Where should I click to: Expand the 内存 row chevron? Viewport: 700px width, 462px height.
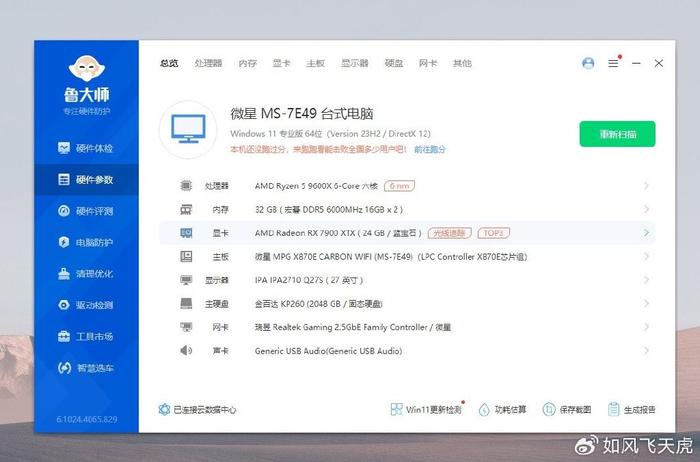click(x=646, y=209)
